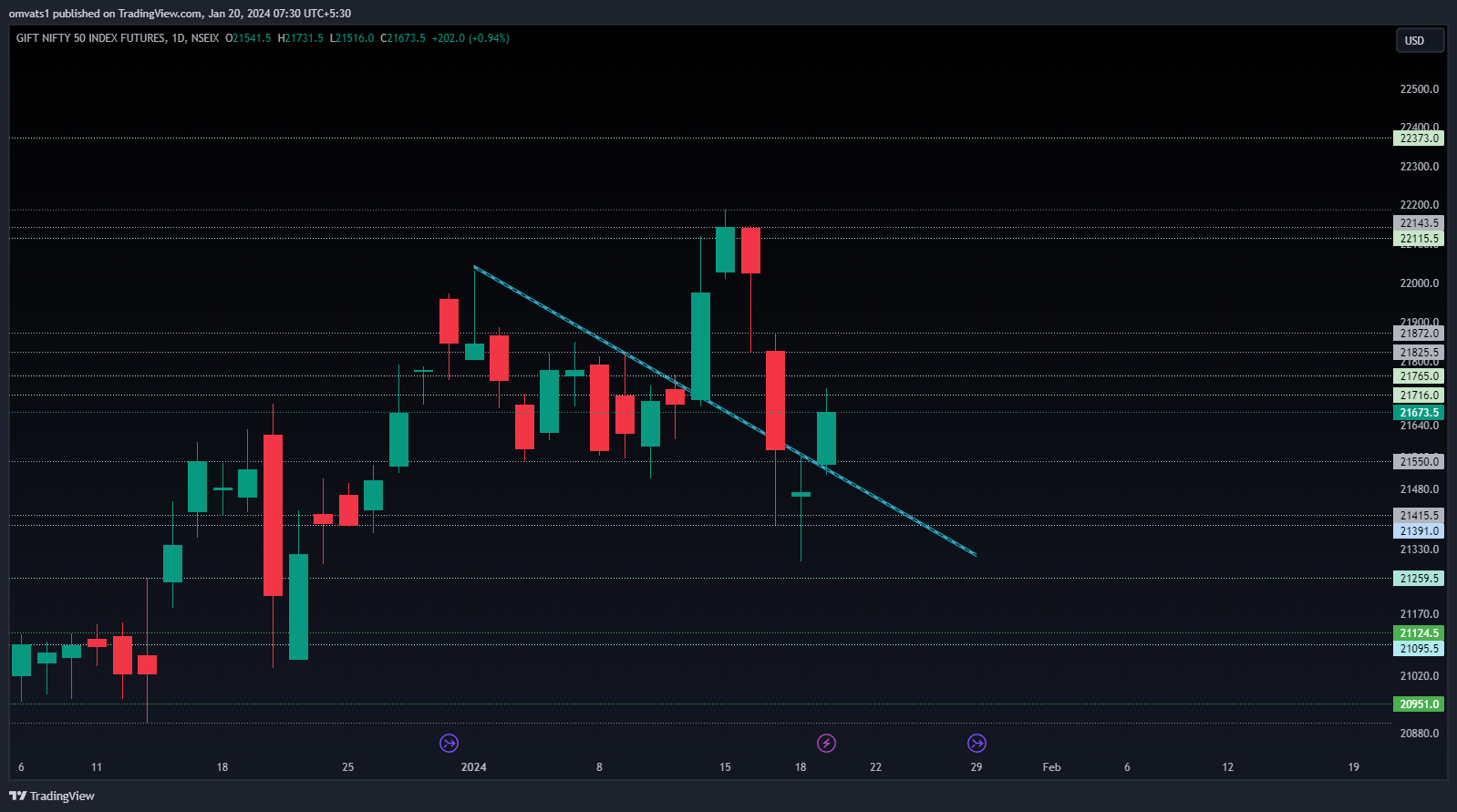
Task: Click the 20951.0 green price label
Action: pos(1419,704)
